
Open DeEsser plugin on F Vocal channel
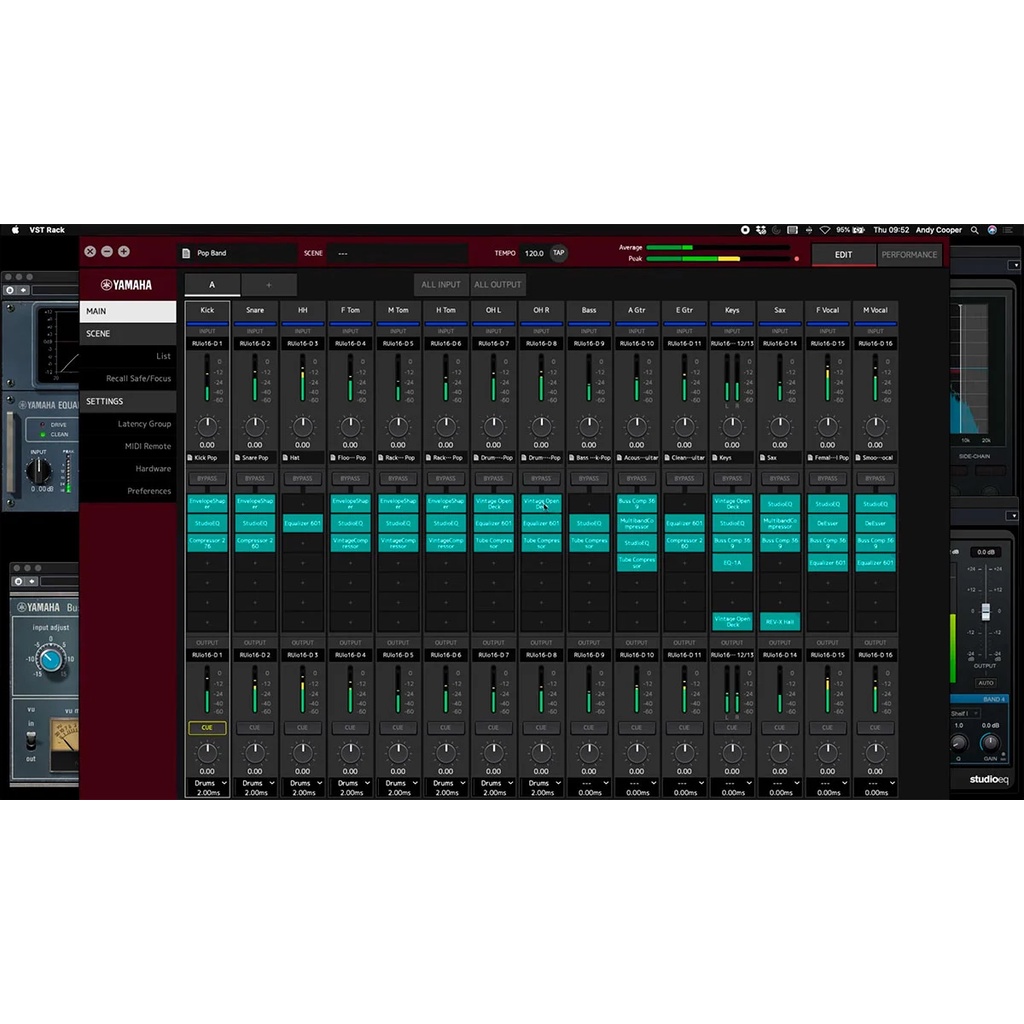point(827,523)
